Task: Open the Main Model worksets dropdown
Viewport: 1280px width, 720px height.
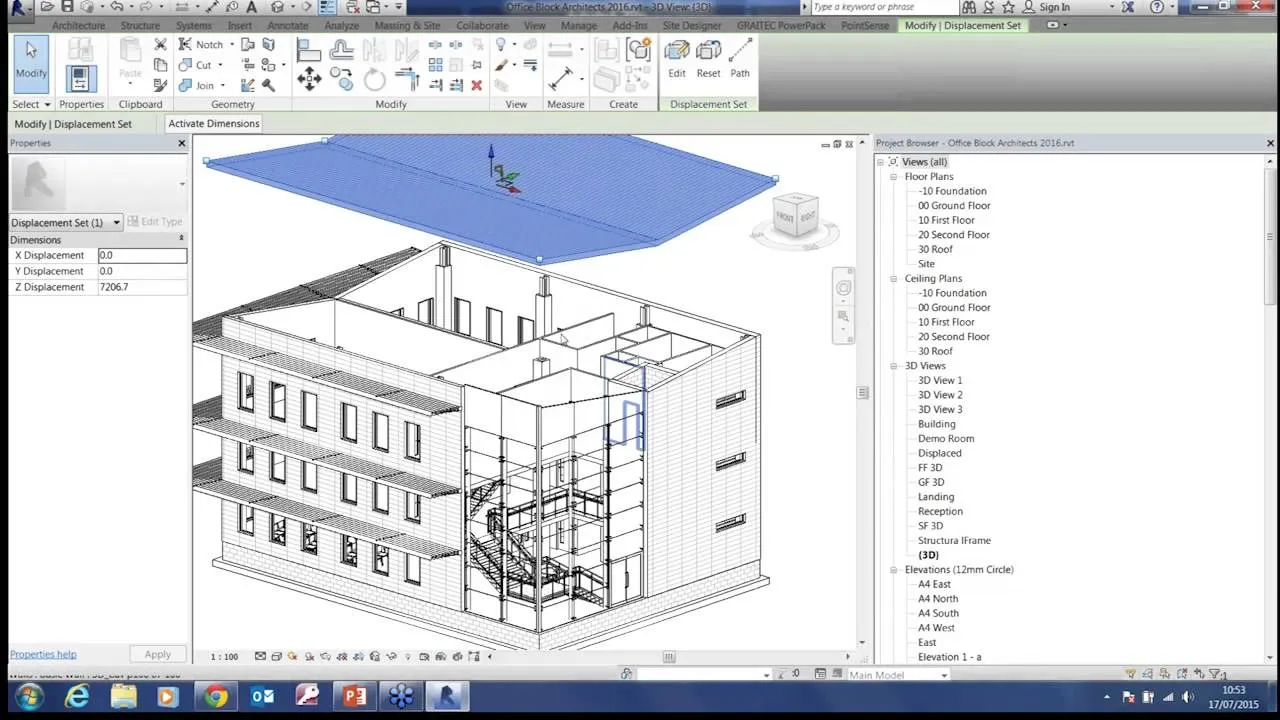Action: click(943, 675)
